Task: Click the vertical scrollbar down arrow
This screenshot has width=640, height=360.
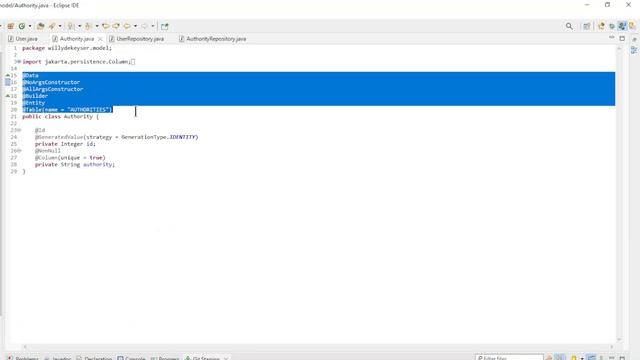Action: click(x=619, y=340)
